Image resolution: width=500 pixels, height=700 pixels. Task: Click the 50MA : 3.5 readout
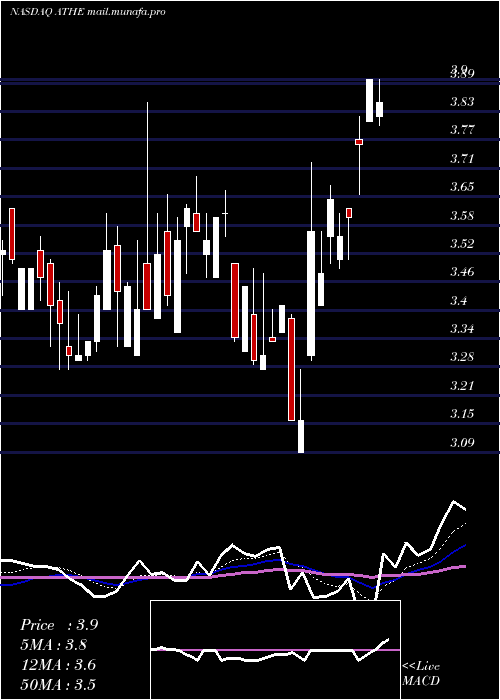pos(58,684)
